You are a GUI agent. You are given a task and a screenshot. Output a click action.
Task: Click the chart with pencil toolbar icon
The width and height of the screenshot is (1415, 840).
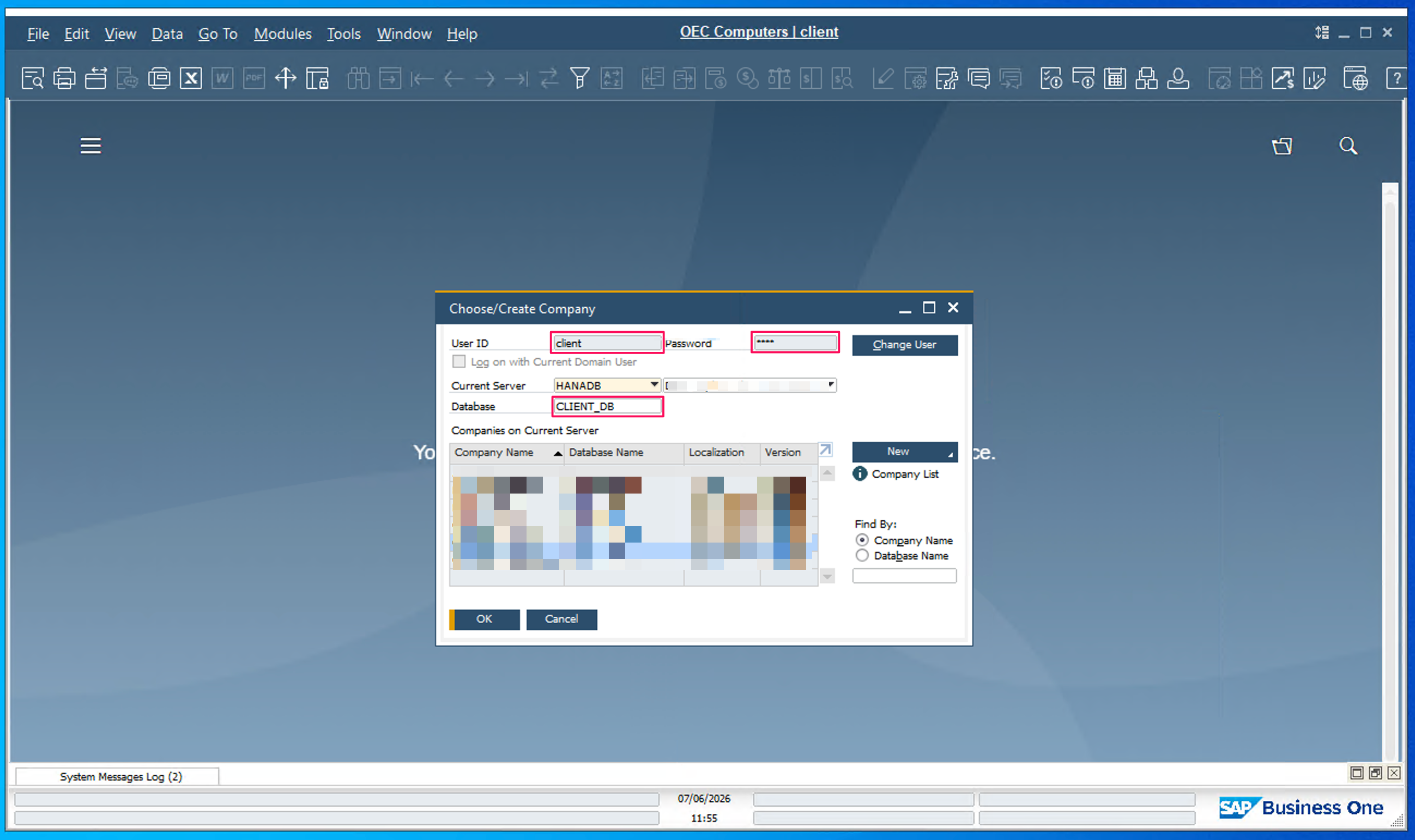(x=1314, y=78)
